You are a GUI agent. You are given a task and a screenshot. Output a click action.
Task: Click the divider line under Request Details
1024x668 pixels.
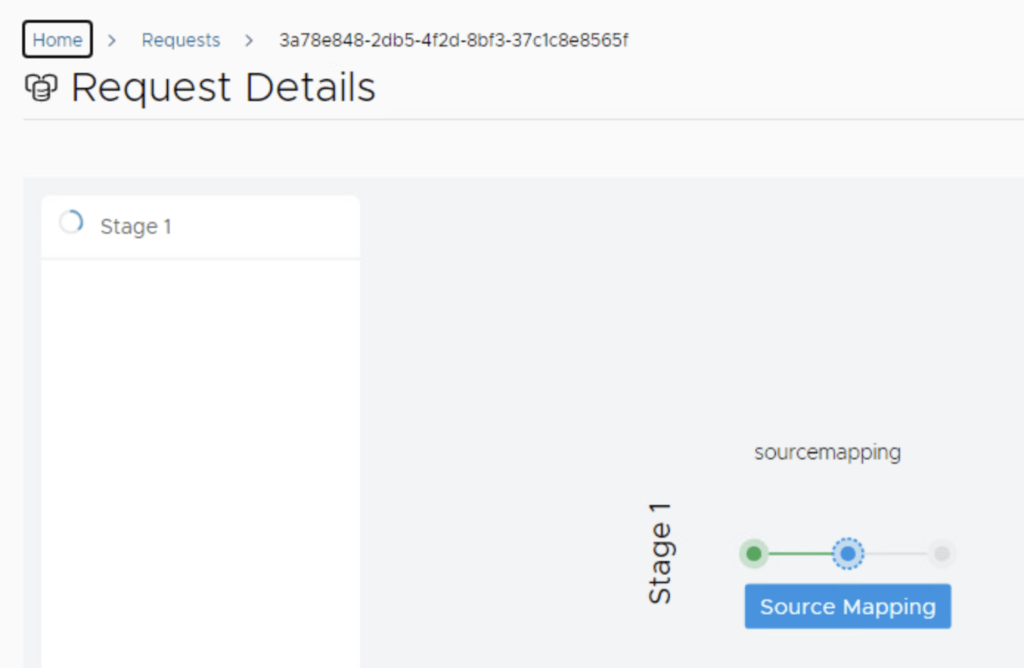pyautogui.click(x=500, y=119)
